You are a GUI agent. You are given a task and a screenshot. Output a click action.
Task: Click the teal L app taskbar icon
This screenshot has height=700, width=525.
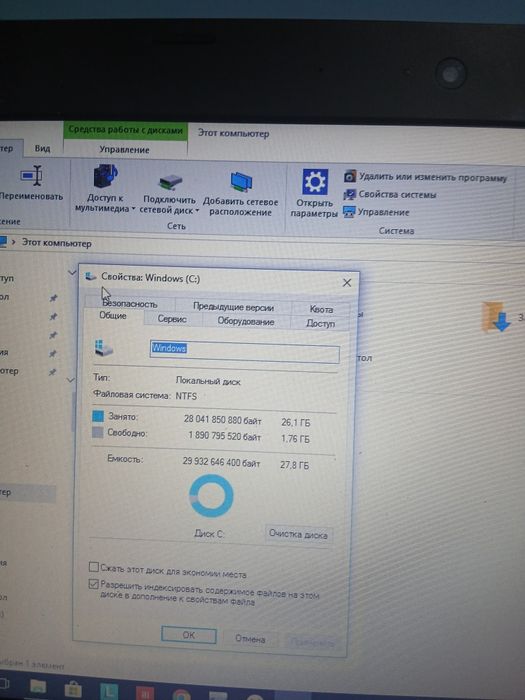tap(109, 692)
